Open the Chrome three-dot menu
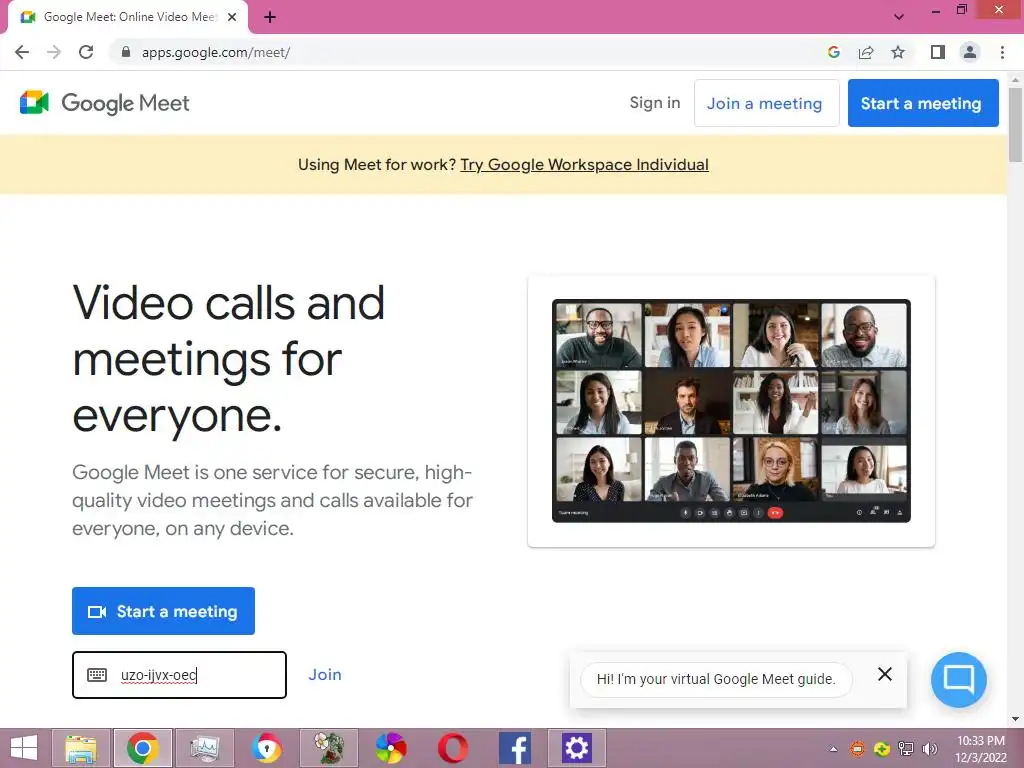 (1002, 52)
